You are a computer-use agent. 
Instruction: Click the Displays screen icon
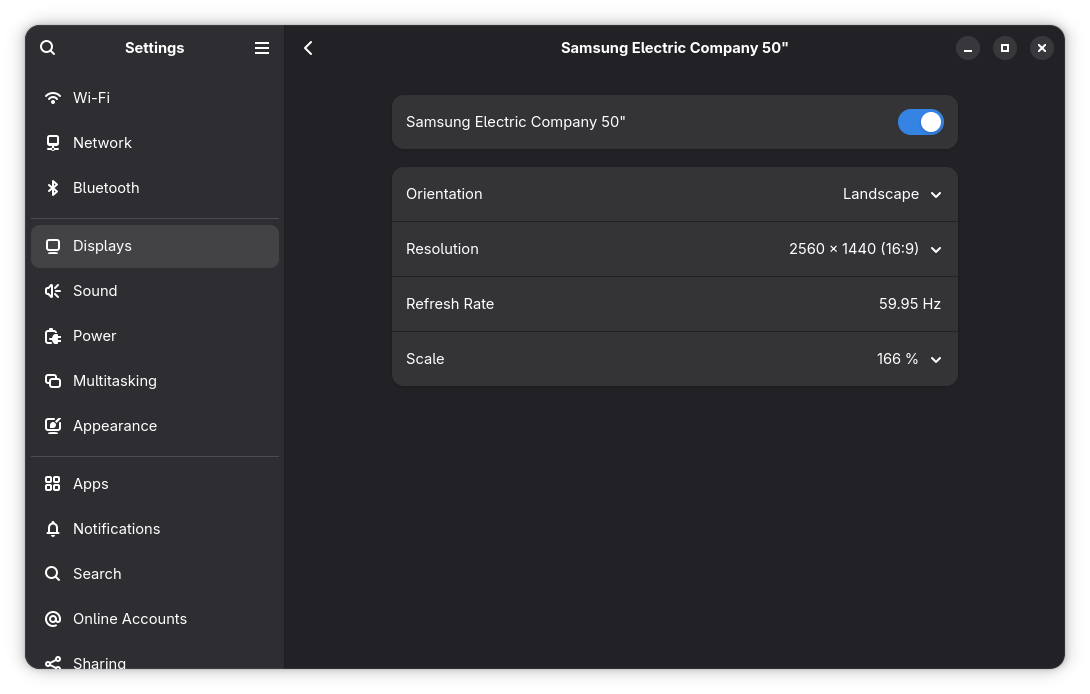coord(53,246)
